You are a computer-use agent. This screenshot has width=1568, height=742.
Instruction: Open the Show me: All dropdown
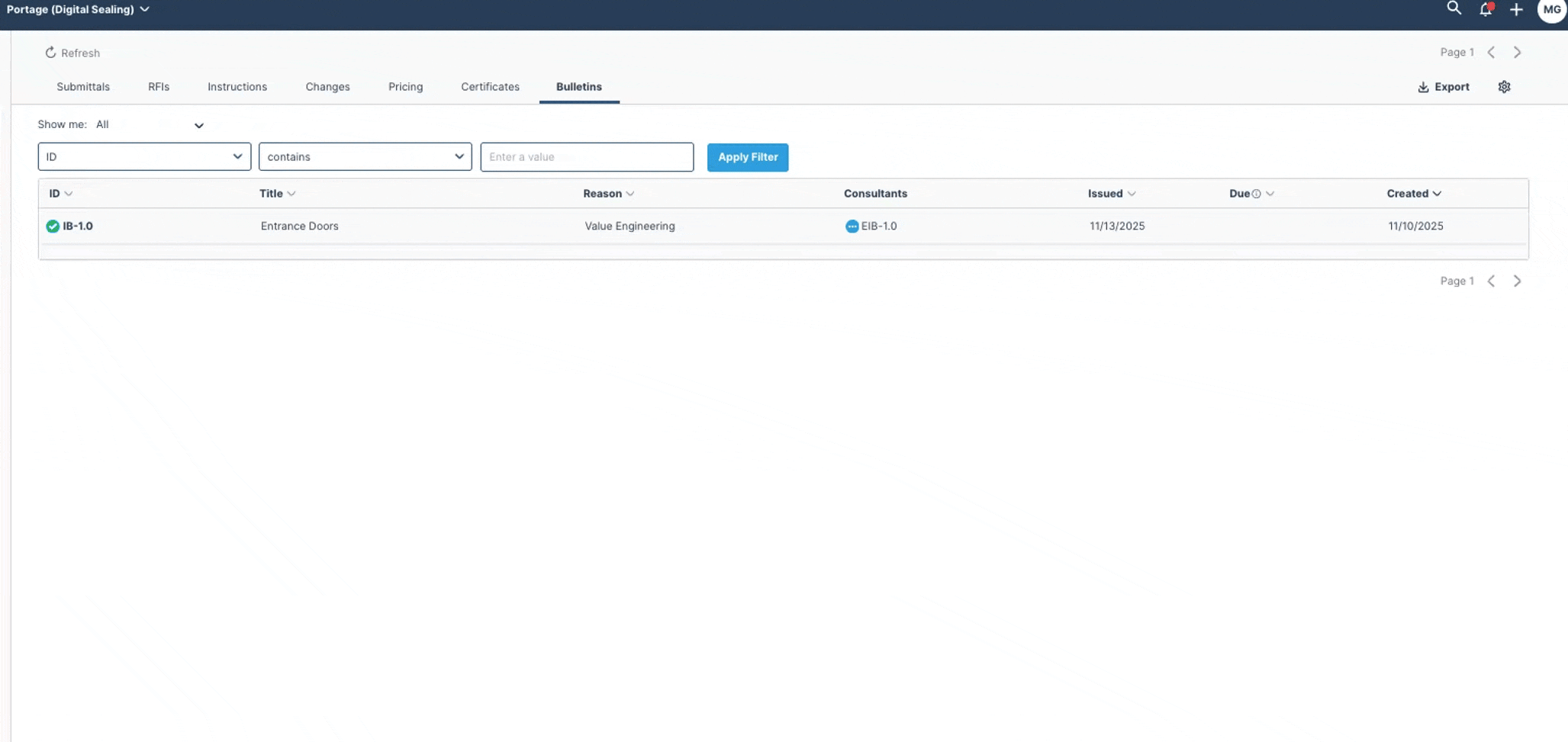(150, 125)
